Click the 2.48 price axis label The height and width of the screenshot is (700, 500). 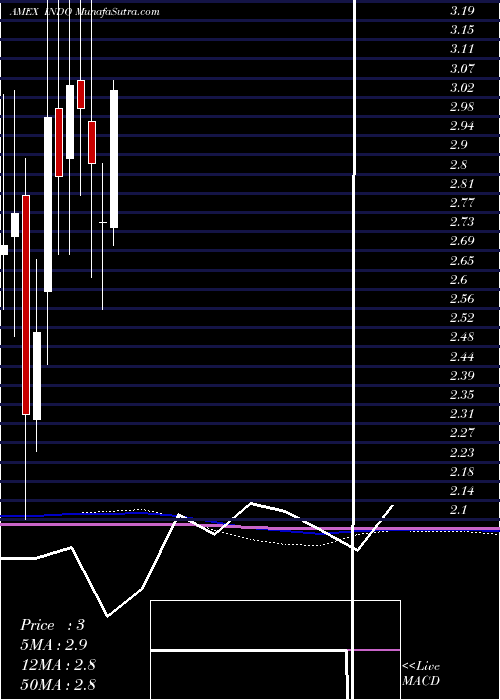[x=462, y=337]
